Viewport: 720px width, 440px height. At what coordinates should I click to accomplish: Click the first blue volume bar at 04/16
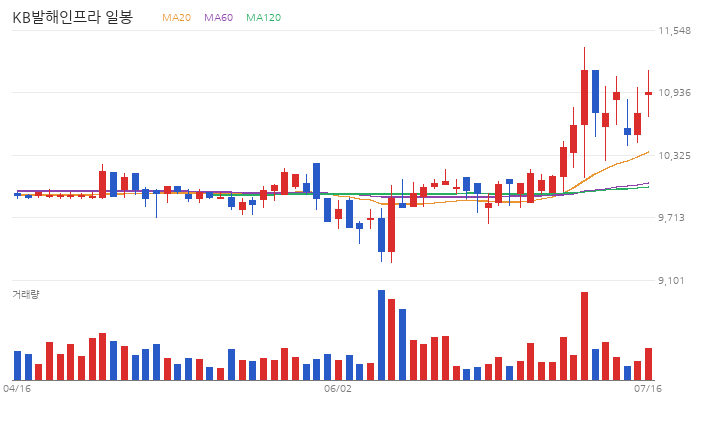tap(17, 366)
